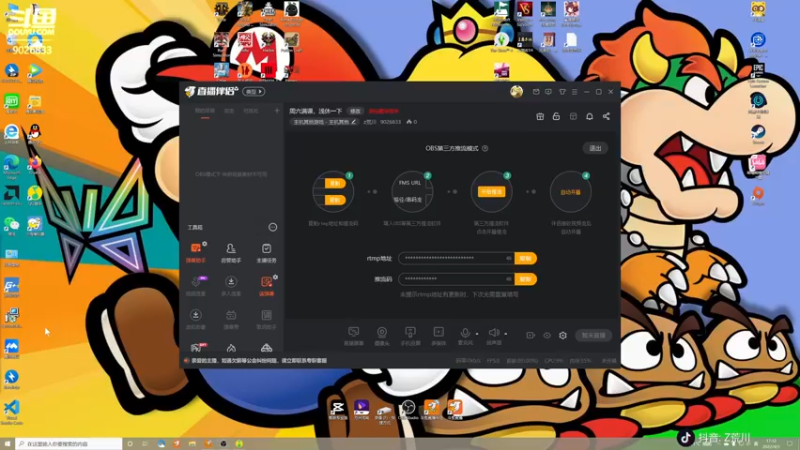
Task: Copy the rtmp address with orange button
Action: 526,258
